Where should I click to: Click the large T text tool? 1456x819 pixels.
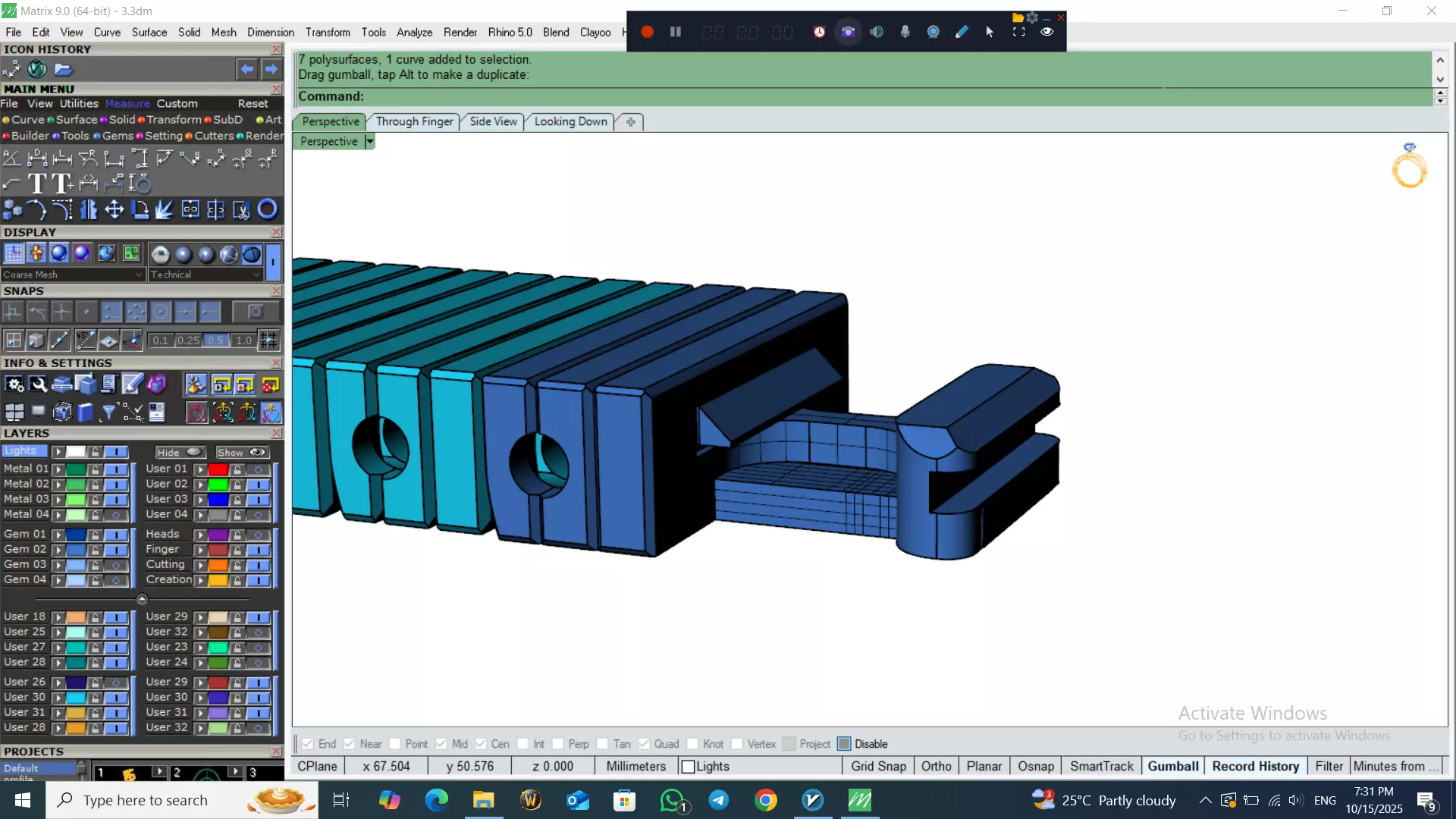(36, 184)
